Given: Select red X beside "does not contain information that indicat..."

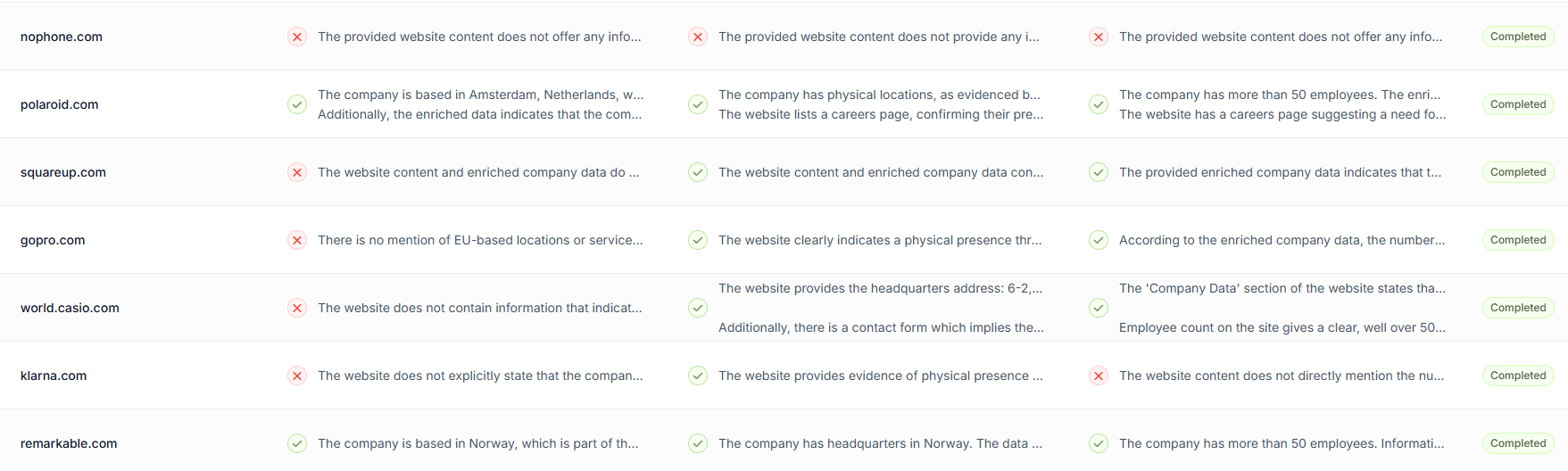Looking at the screenshot, I should coord(297,308).
